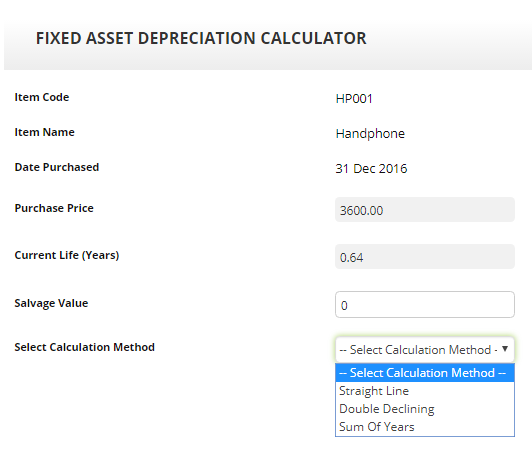Choose Double Declining from the method list
This screenshot has height=450, width=532.
425,409
